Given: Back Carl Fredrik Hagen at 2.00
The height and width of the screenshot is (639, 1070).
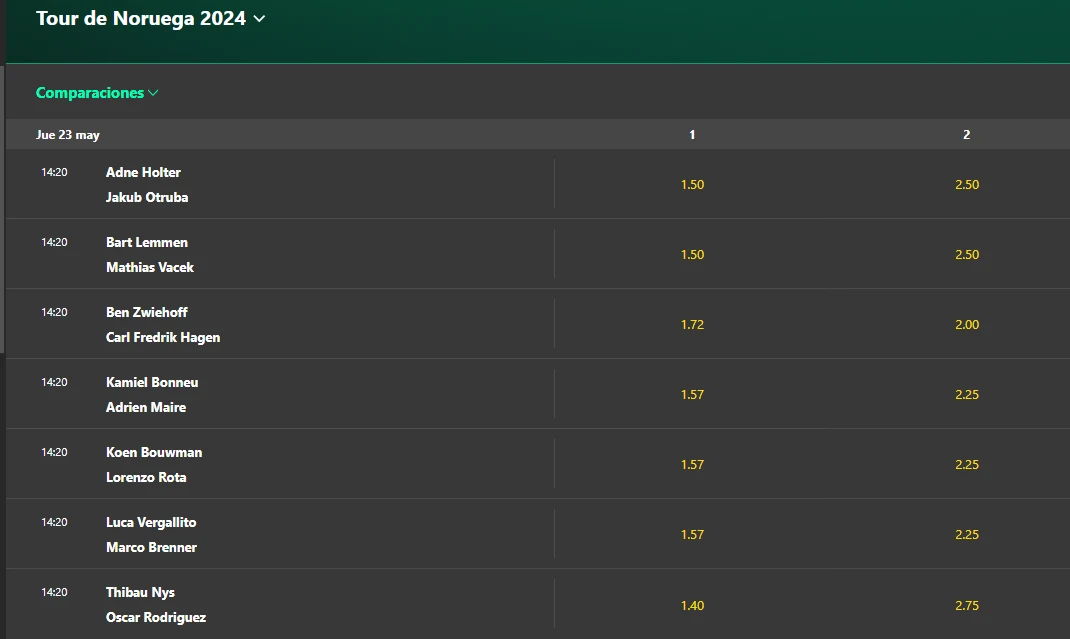Looking at the screenshot, I should click(x=966, y=325).
